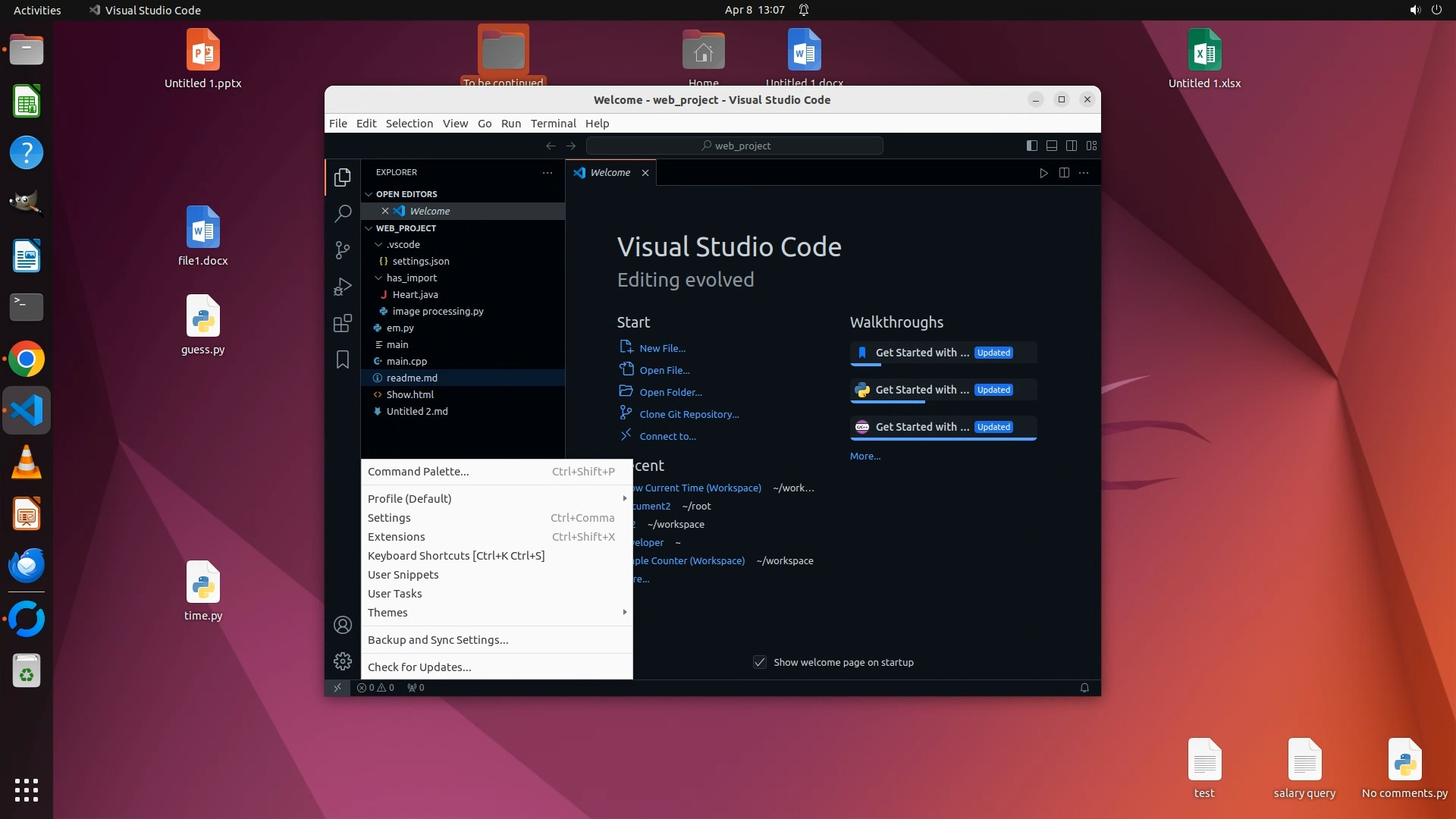The image size is (1456, 819).
Task: Open notifications bell in status bar
Action: click(1084, 688)
